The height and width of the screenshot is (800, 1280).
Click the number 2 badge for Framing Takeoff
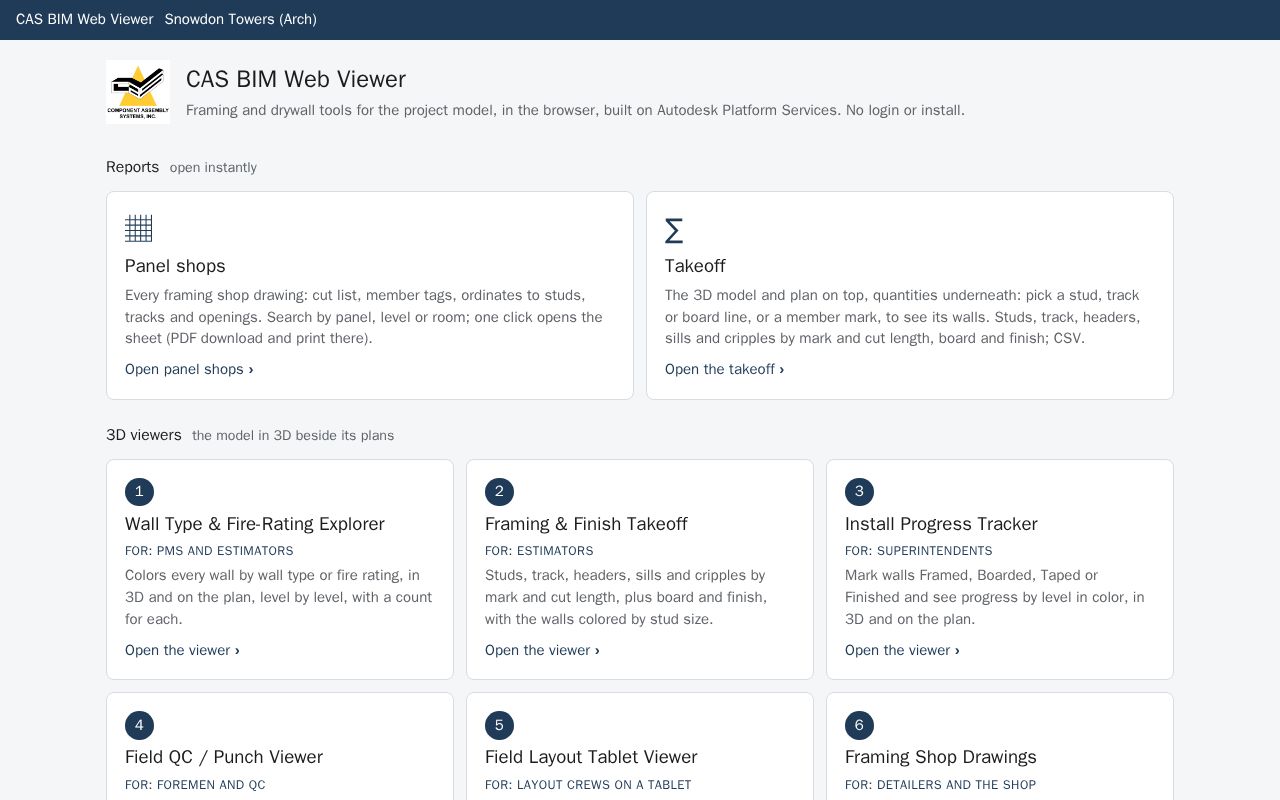pos(499,492)
